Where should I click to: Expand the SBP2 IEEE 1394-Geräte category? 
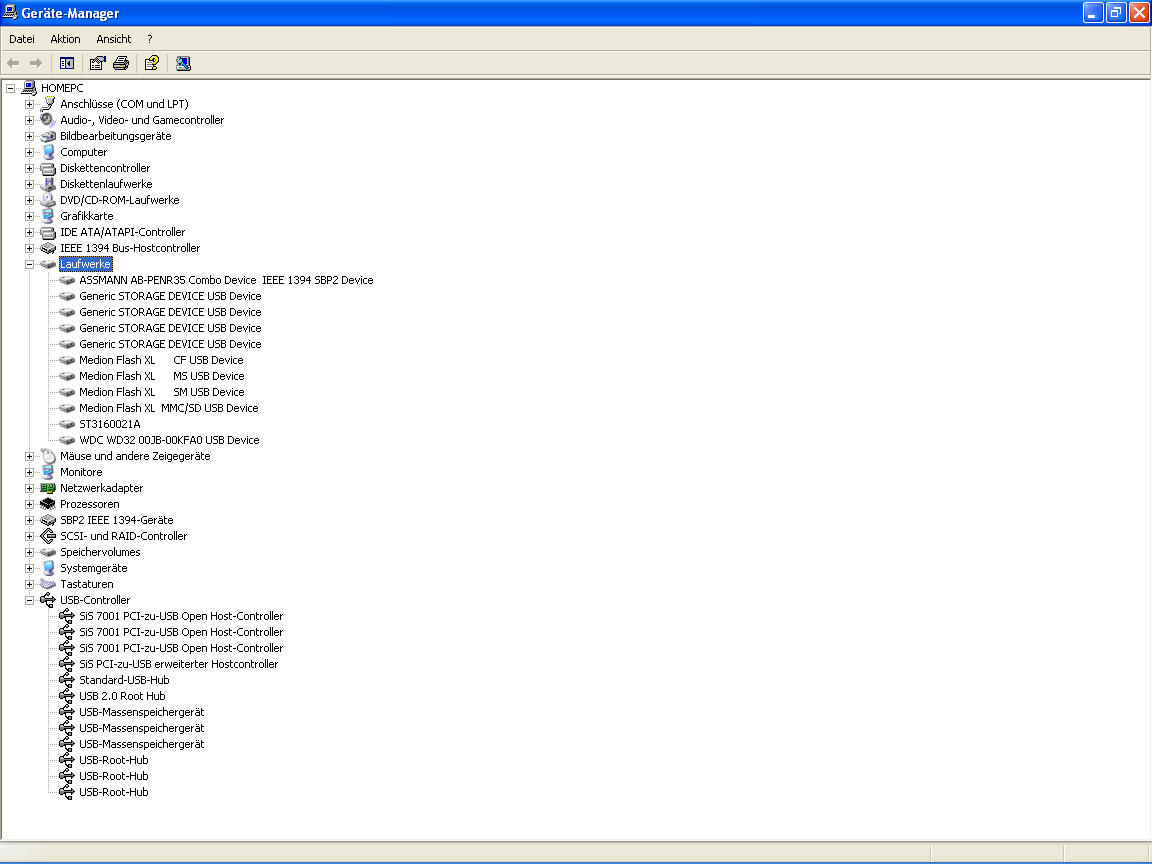click(x=29, y=520)
